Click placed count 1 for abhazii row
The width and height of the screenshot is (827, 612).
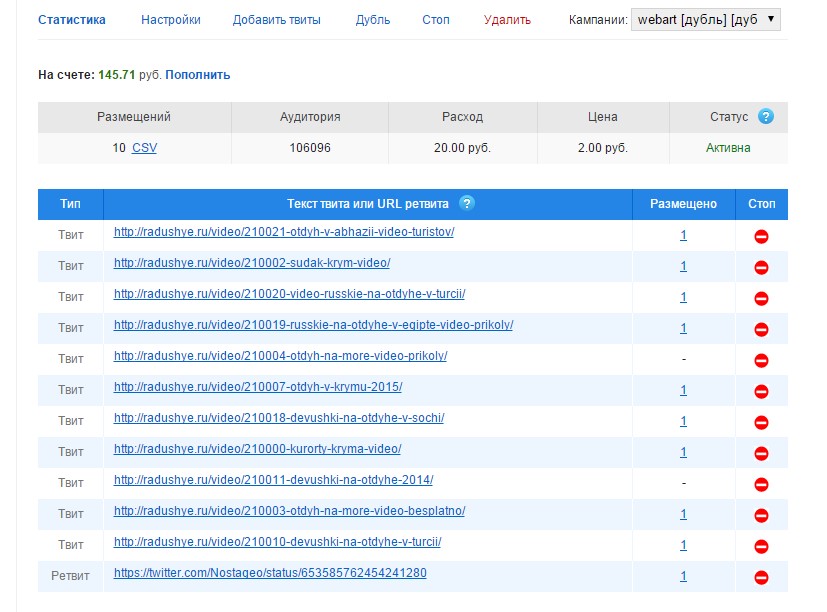click(x=684, y=235)
